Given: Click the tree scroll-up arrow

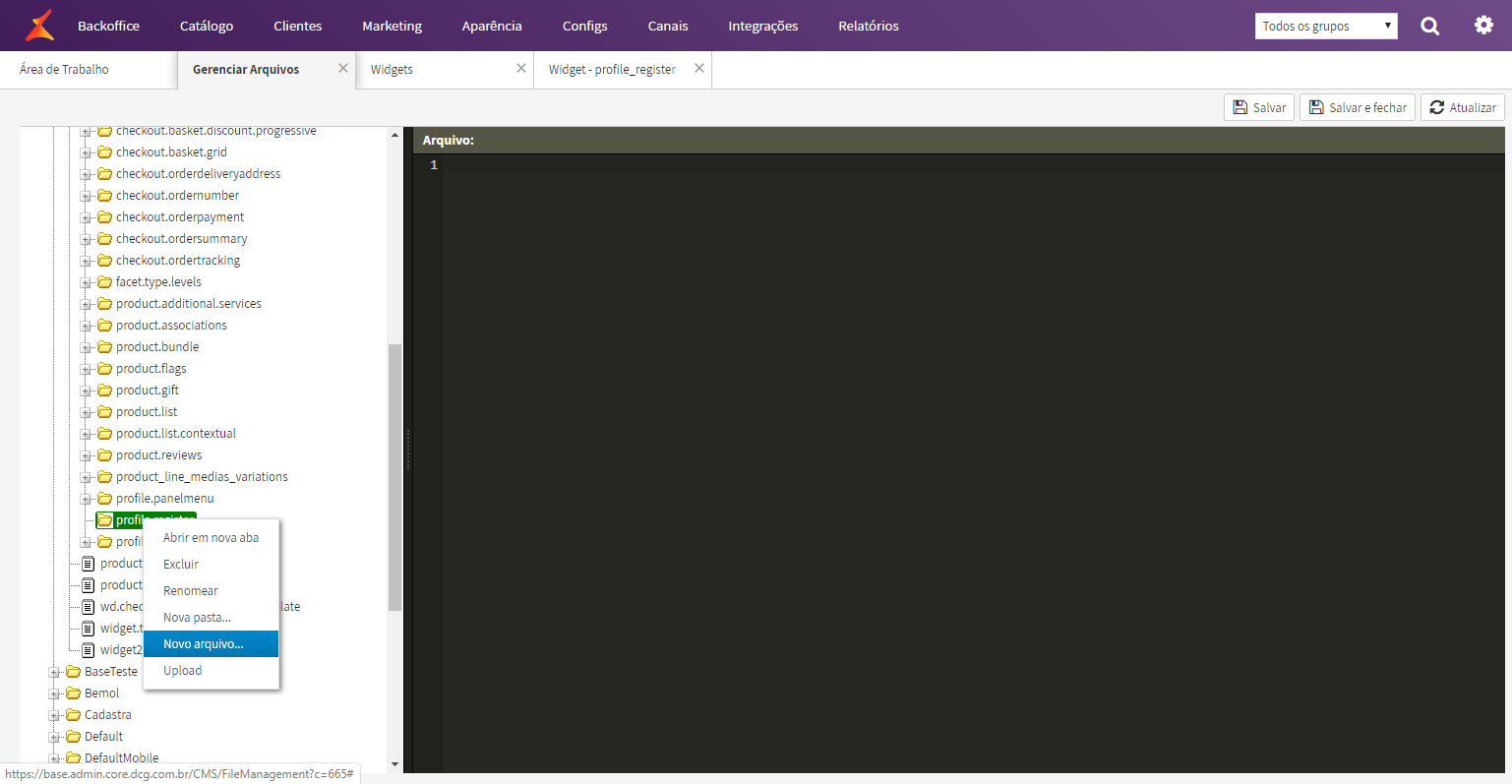Looking at the screenshot, I should 394,135.
